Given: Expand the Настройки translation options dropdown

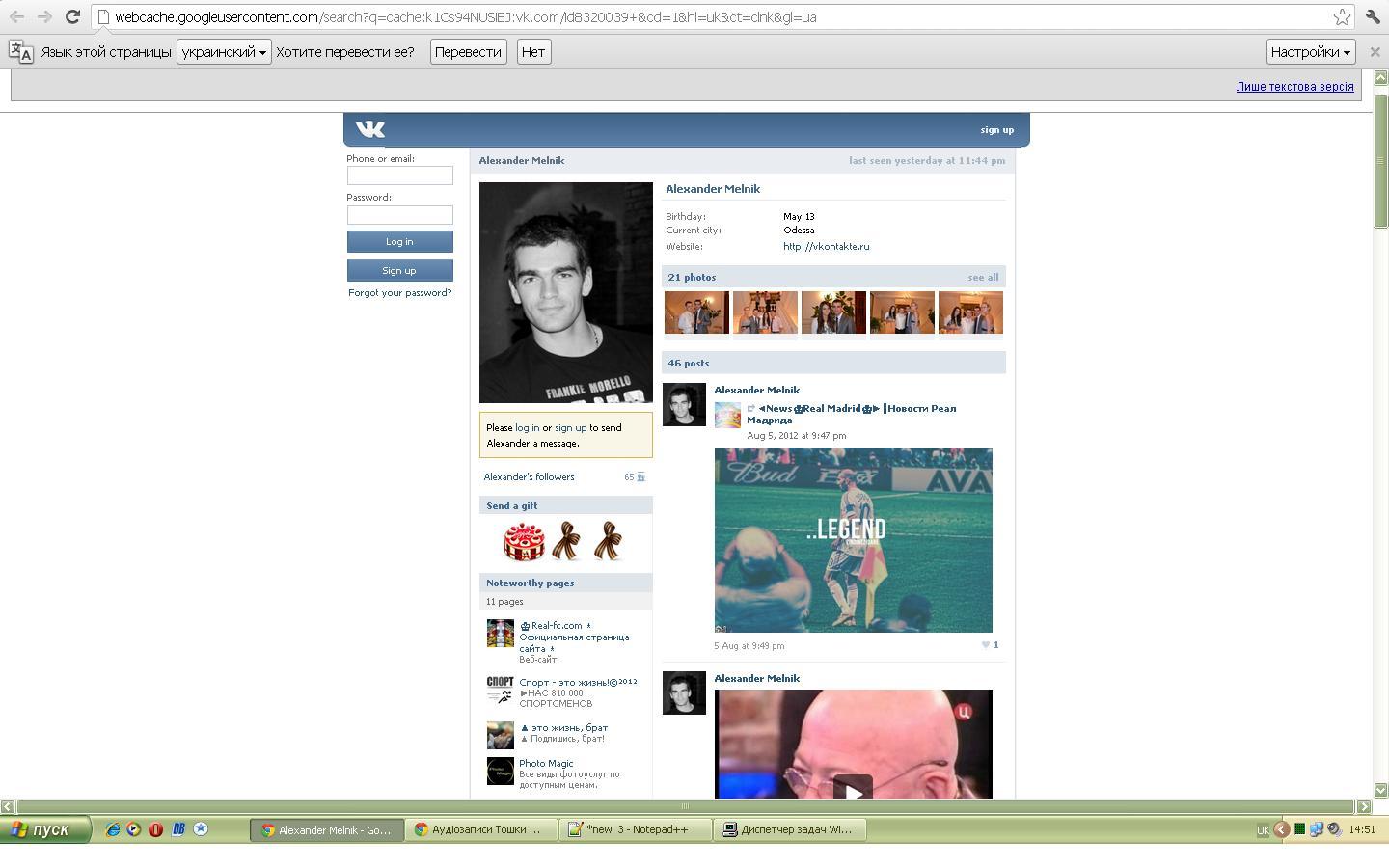Looking at the screenshot, I should pyautogui.click(x=1310, y=52).
